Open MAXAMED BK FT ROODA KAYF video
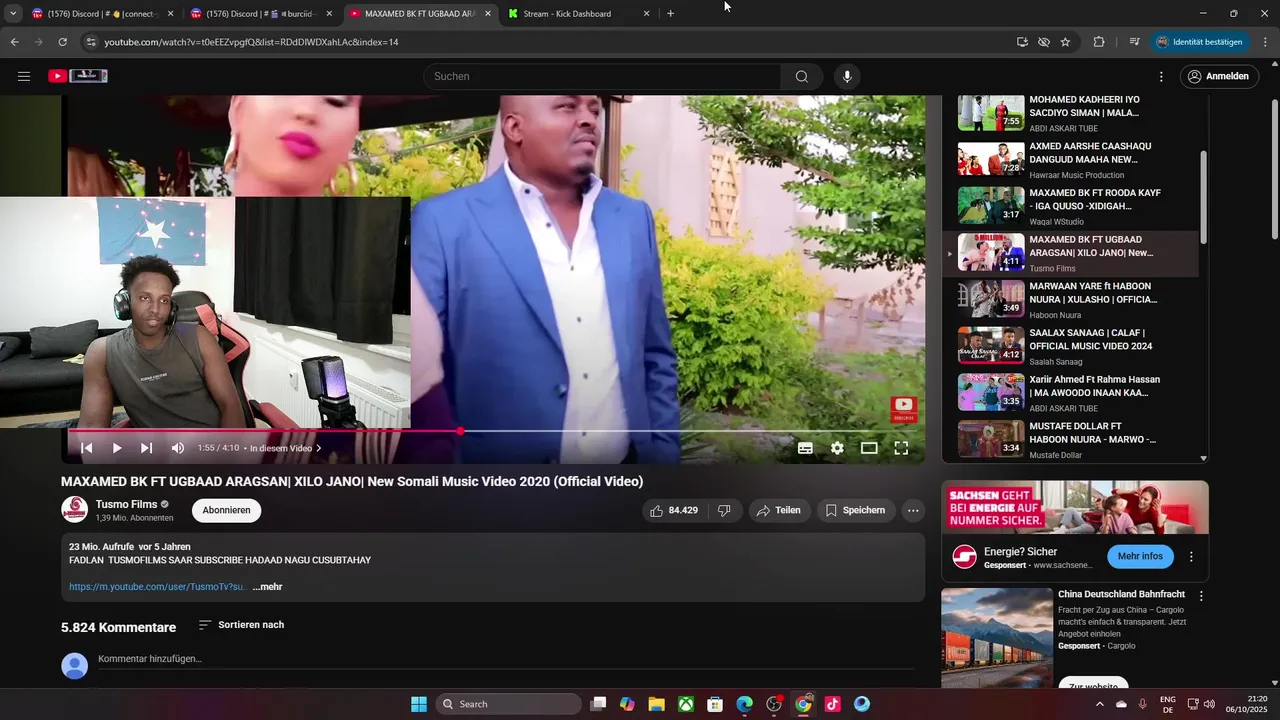Screen dimensions: 1280x720 click(1069, 206)
